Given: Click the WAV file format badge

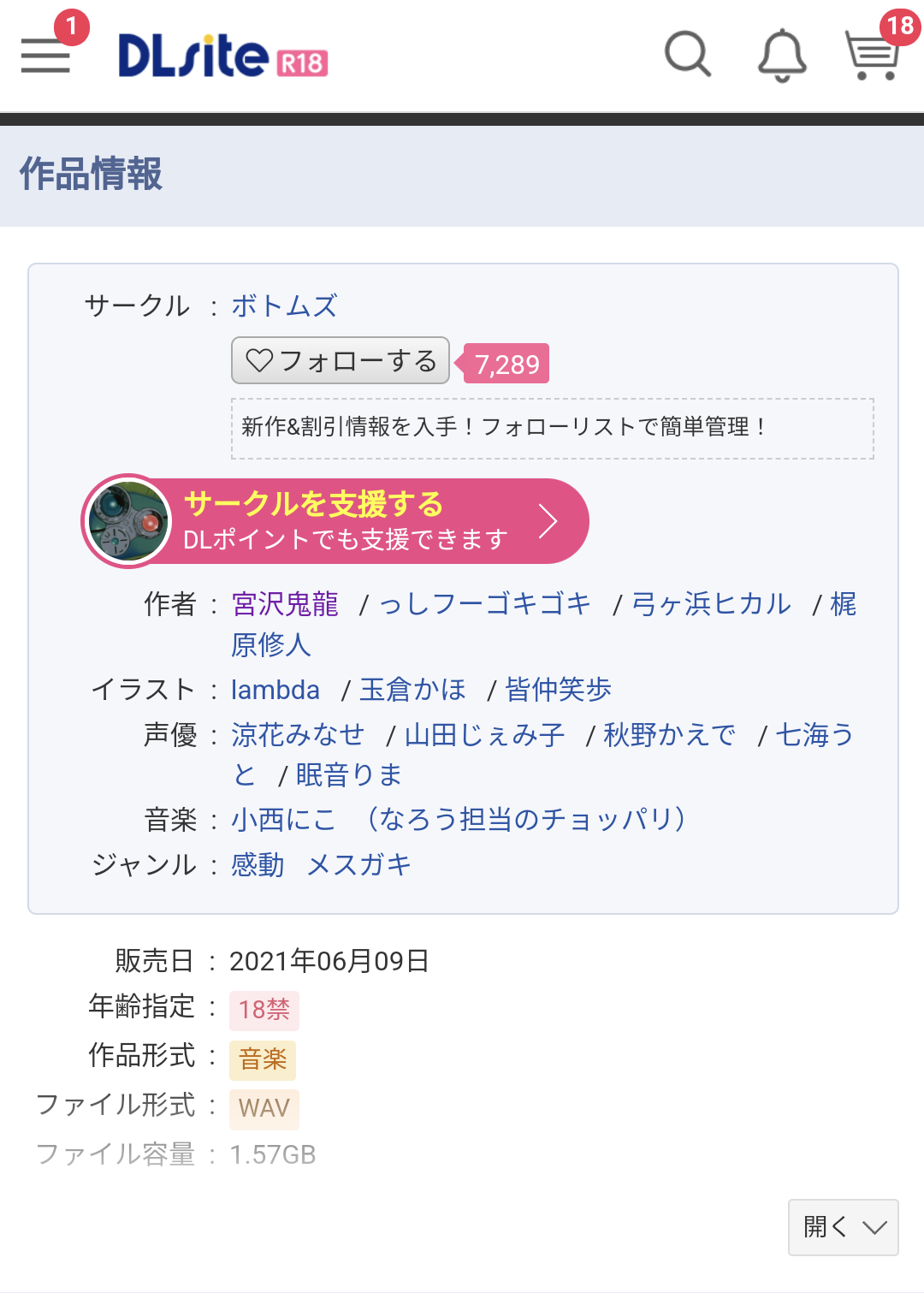Looking at the screenshot, I should pos(264,1108).
